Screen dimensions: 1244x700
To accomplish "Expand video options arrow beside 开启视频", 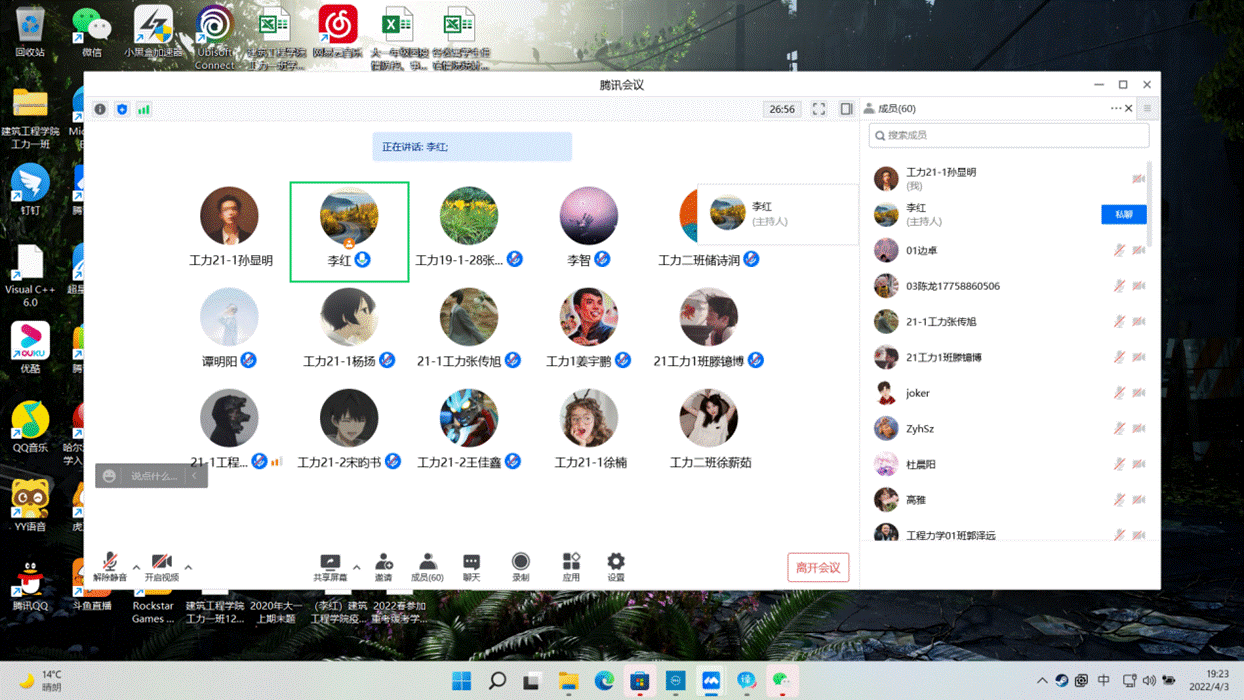I will 188,567.
